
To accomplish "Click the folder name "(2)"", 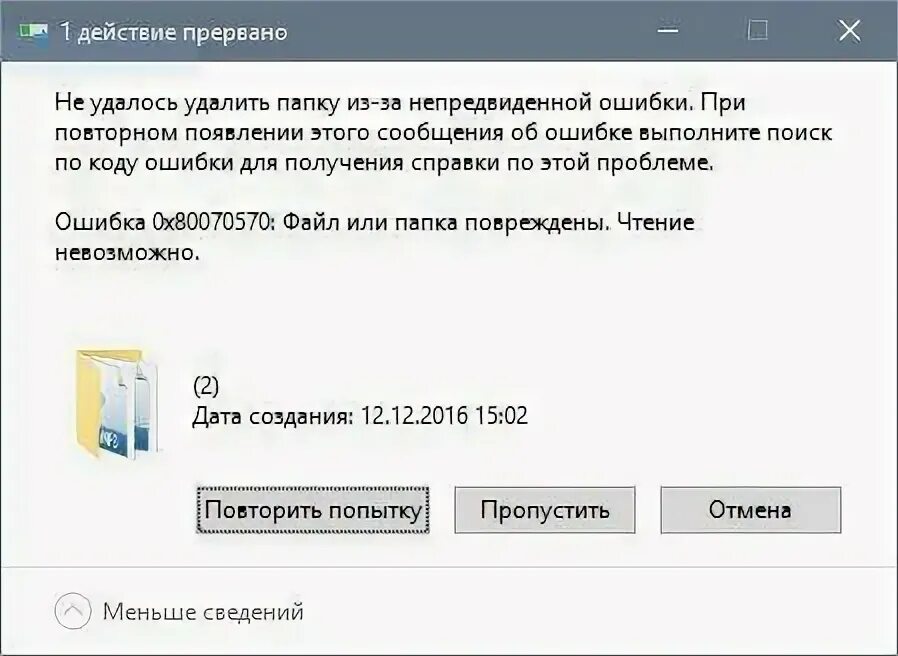I will pos(206,386).
